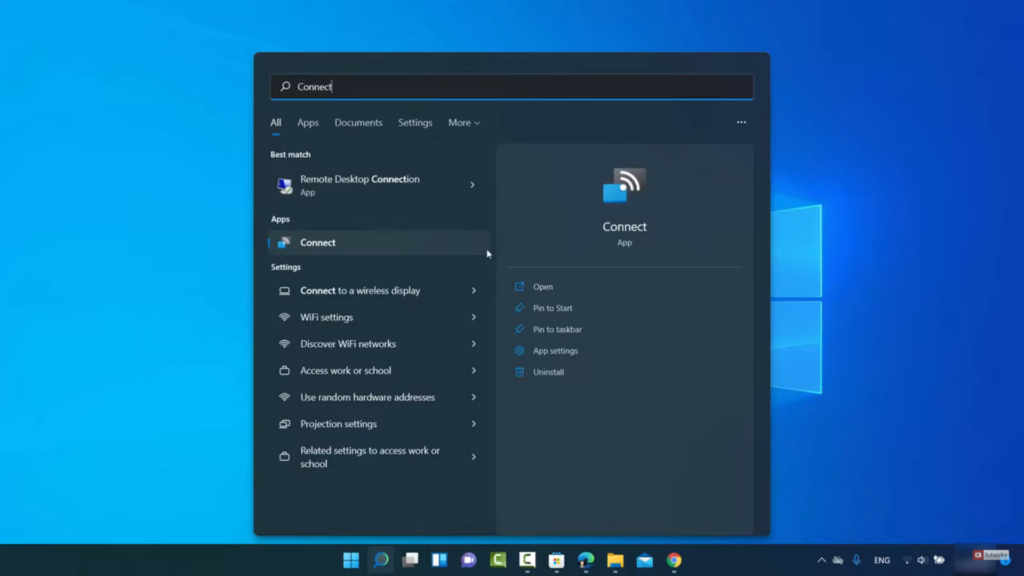Click the search box containing Connect
This screenshot has height=576, width=1024.
512,86
